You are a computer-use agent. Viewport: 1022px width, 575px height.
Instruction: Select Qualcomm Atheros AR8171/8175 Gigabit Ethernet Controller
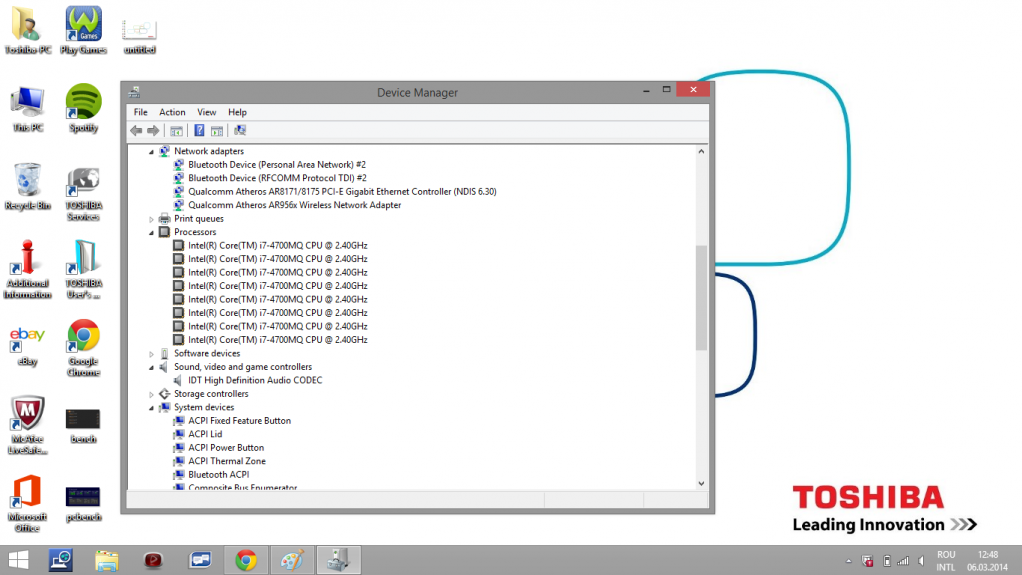click(x=342, y=192)
